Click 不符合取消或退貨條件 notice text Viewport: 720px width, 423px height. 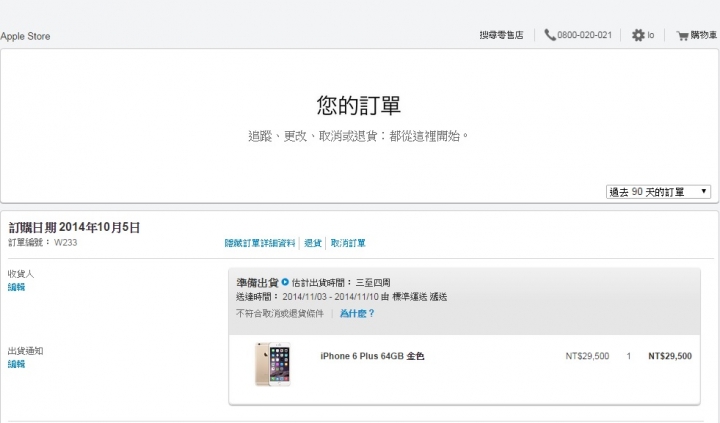point(280,313)
